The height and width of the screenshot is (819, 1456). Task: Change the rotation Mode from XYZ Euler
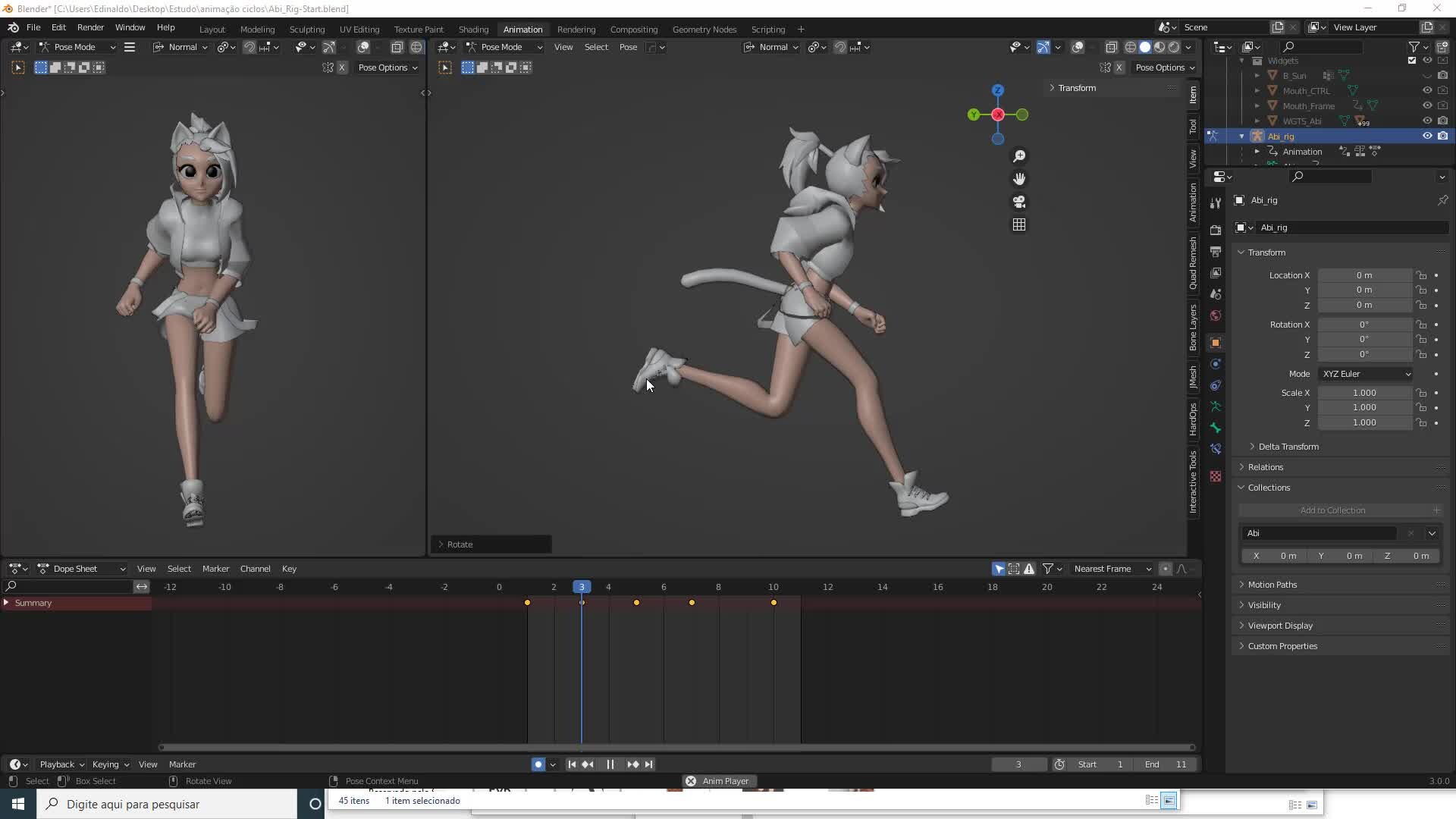point(1365,373)
